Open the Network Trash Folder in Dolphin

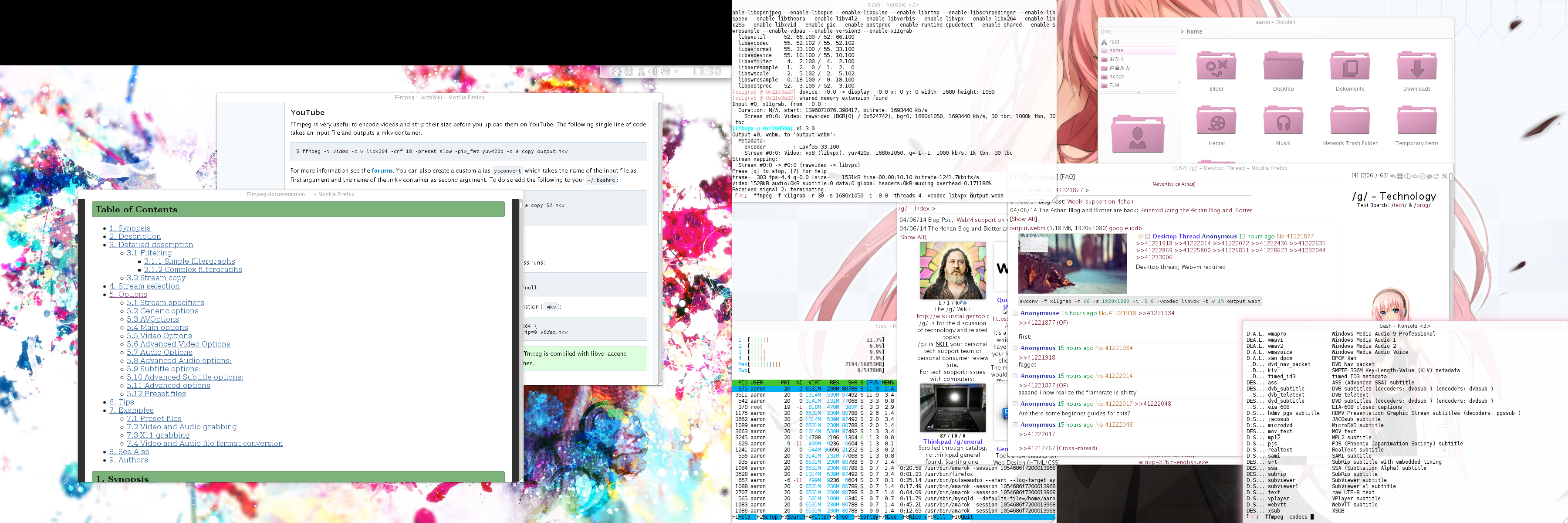coord(1350,126)
